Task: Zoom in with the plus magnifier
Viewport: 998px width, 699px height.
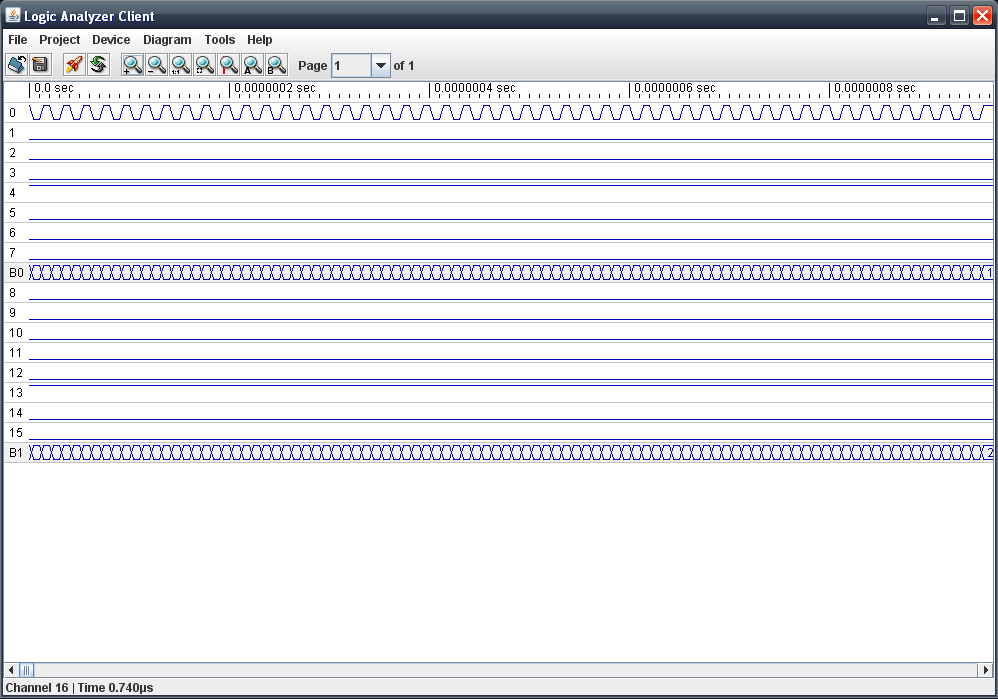Action: coord(132,65)
